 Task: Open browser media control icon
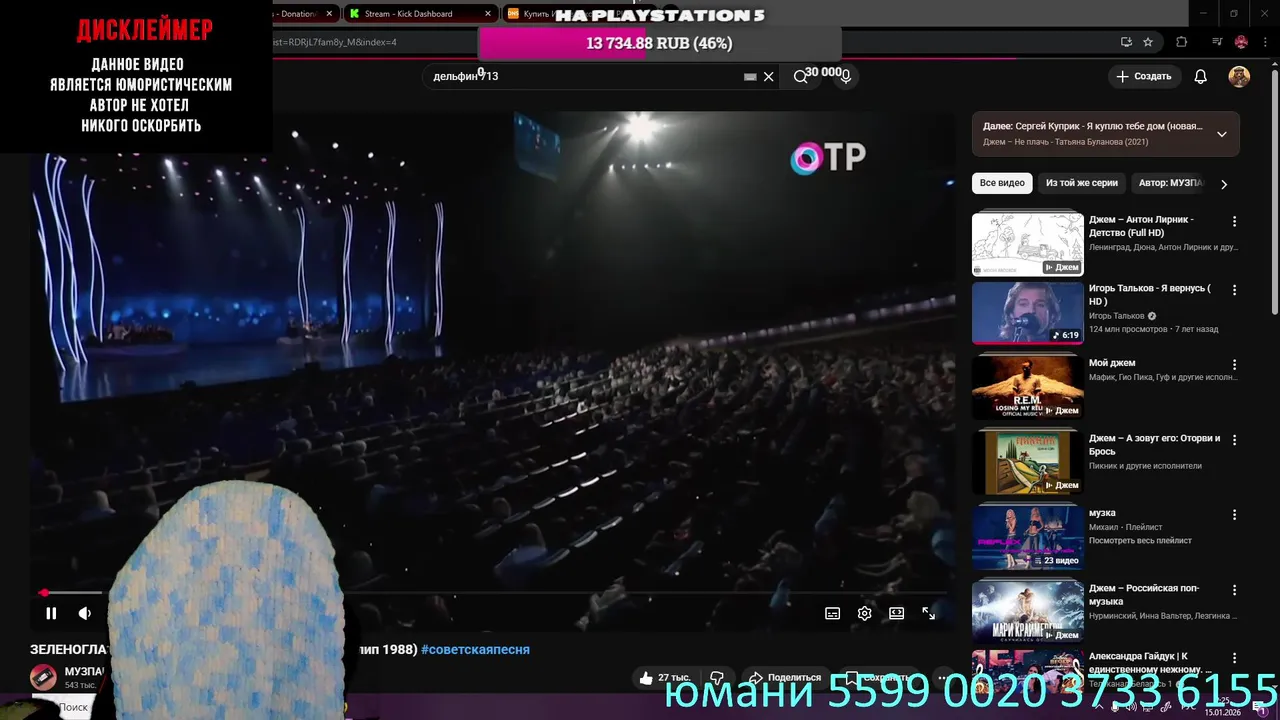(x=1217, y=42)
